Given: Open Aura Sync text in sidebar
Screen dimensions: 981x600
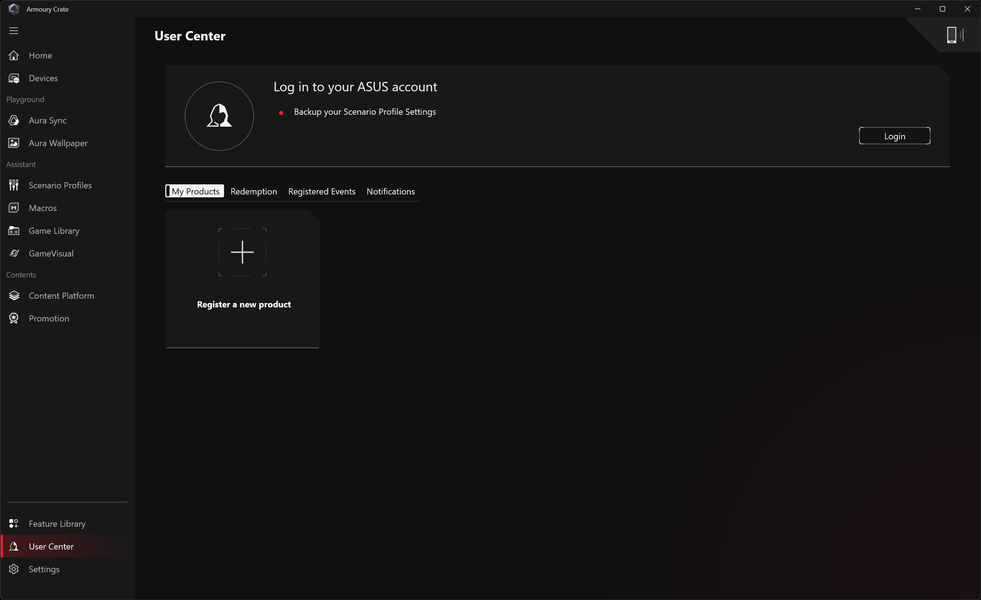Looking at the screenshot, I should click(x=48, y=120).
